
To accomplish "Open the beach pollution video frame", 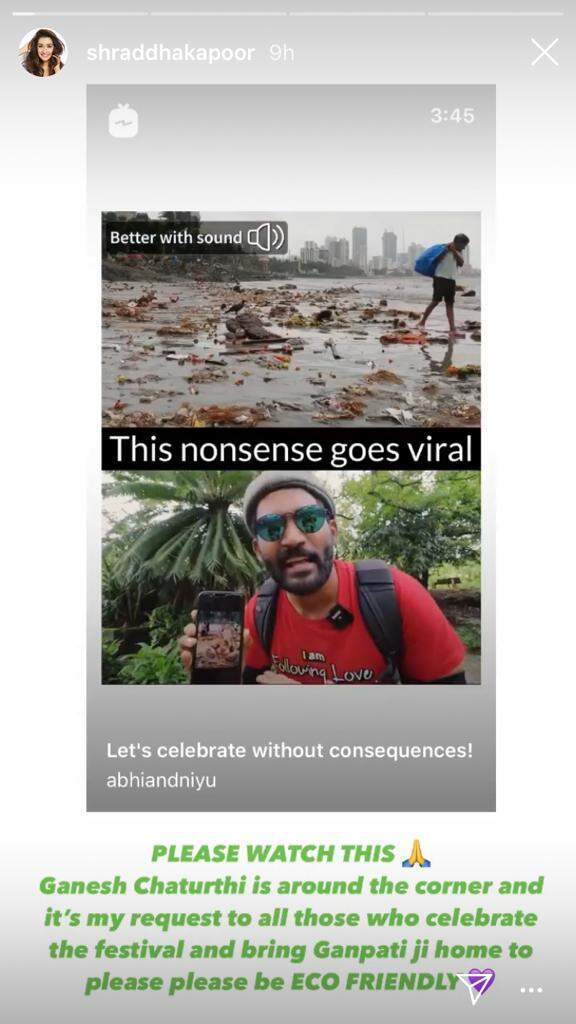I will pos(291,319).
